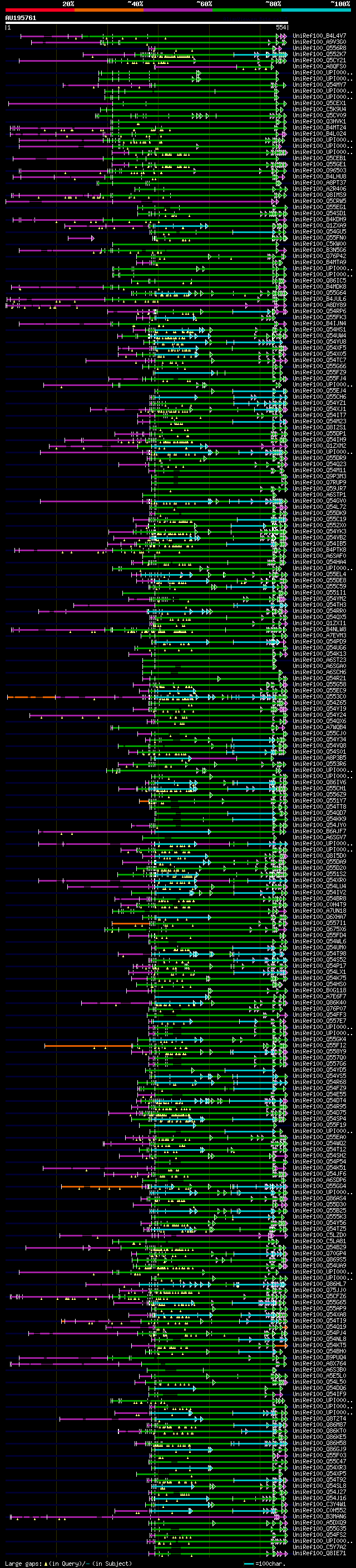
Task: Select row label UniRef100_A6ST23
Action: click(x=319, y=660)
